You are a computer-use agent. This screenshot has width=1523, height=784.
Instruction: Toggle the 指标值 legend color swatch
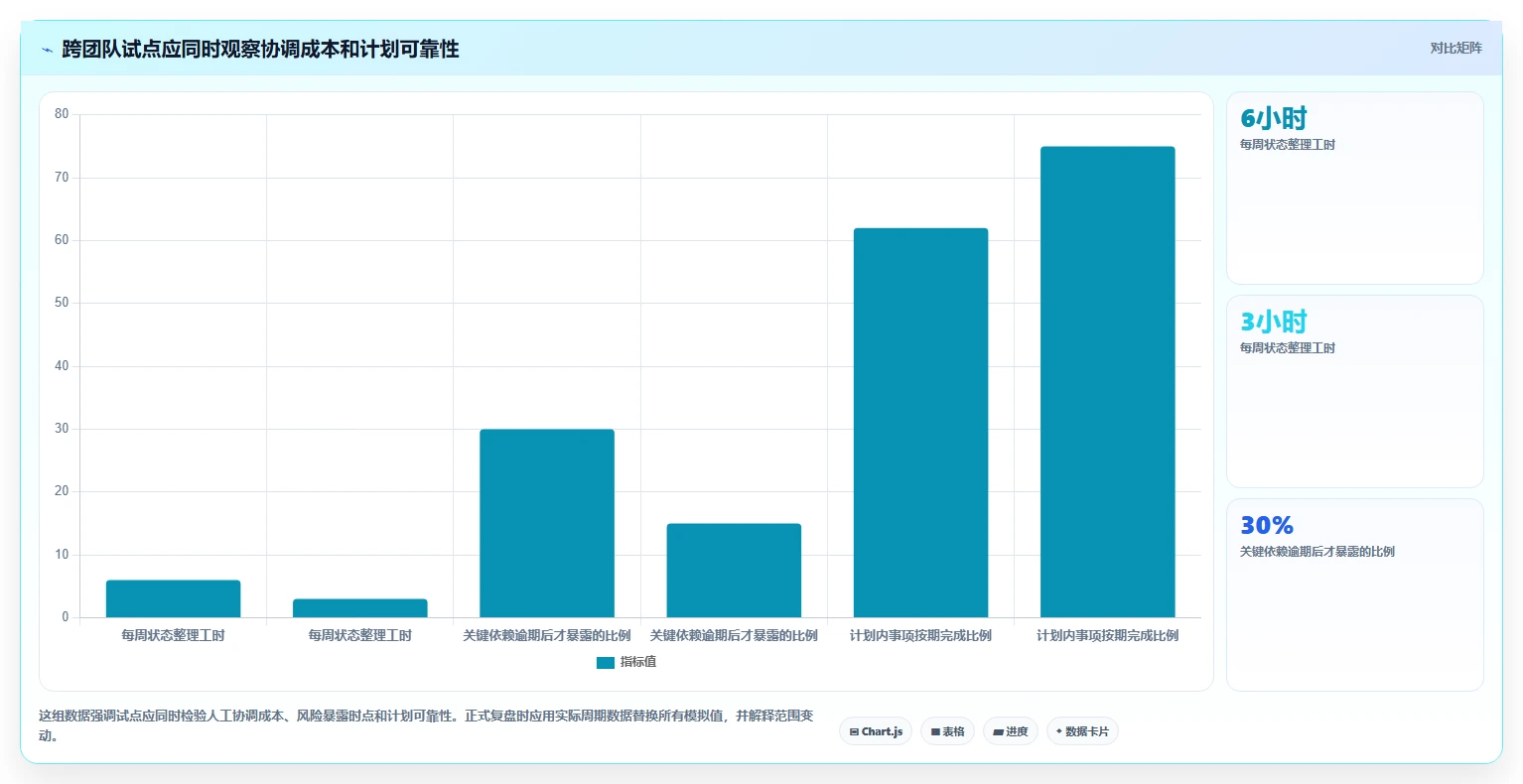[606, 662]
